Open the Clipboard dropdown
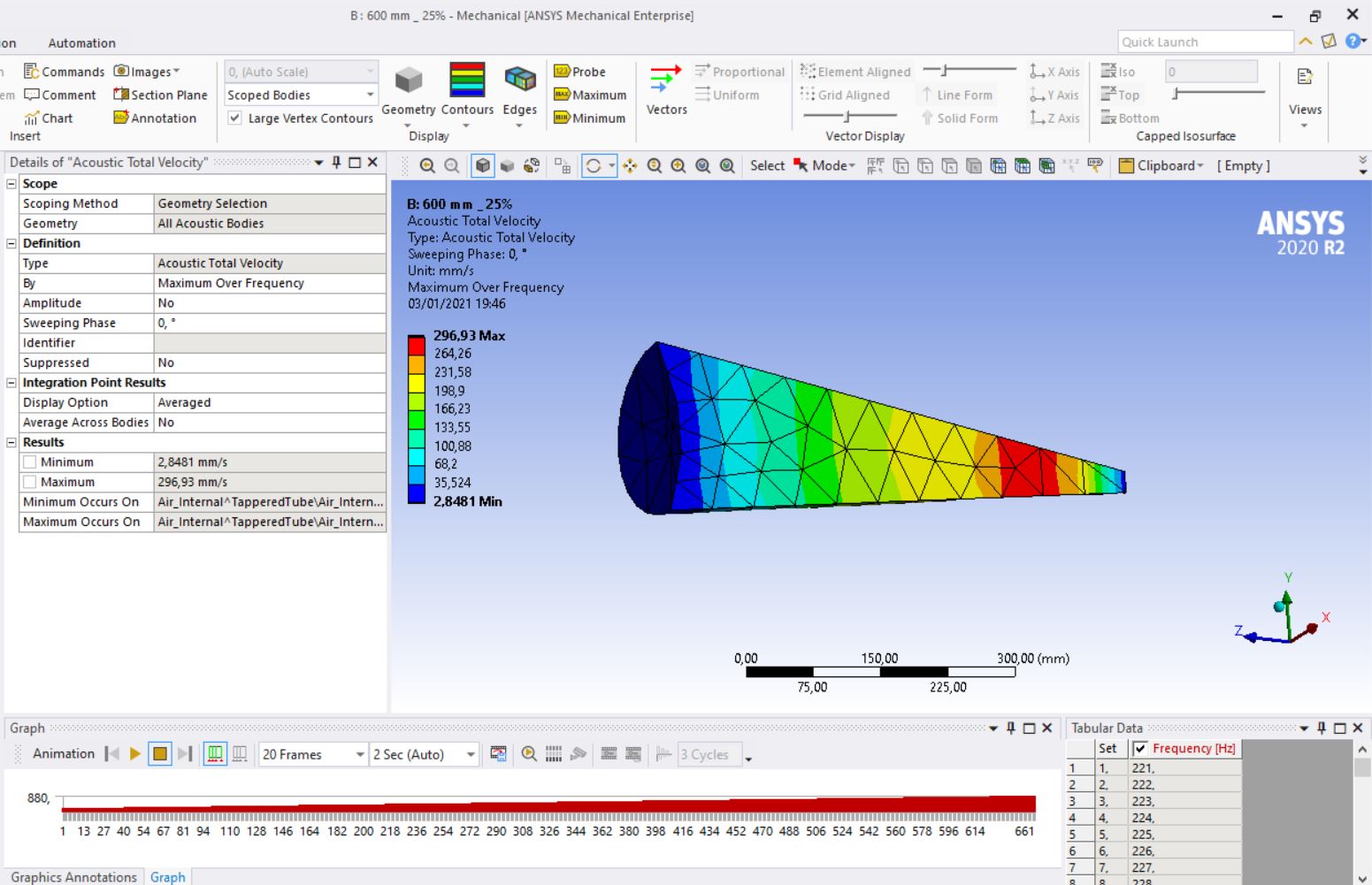 tap(1161, 165)
